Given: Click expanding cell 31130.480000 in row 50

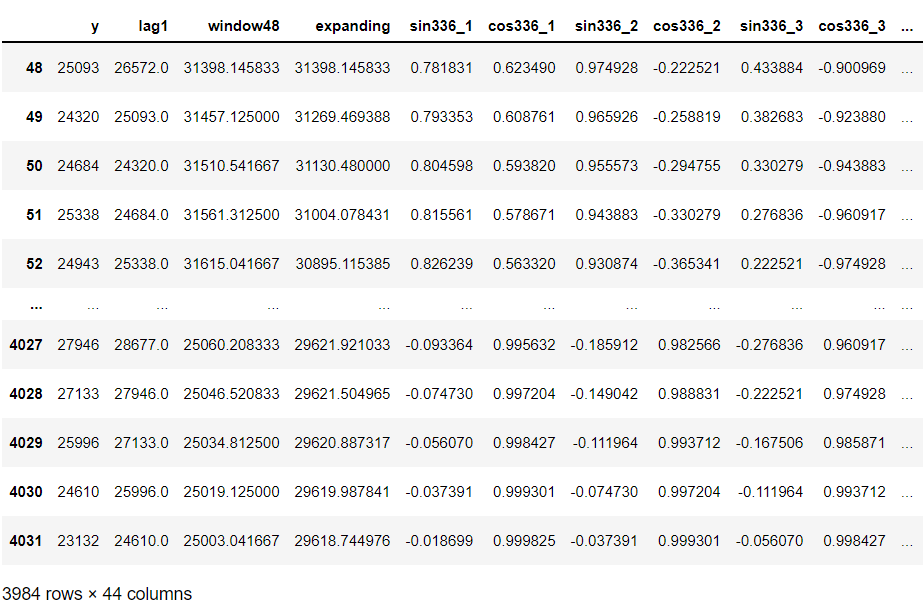Looking at the screenshot, I should click(342, 166).
